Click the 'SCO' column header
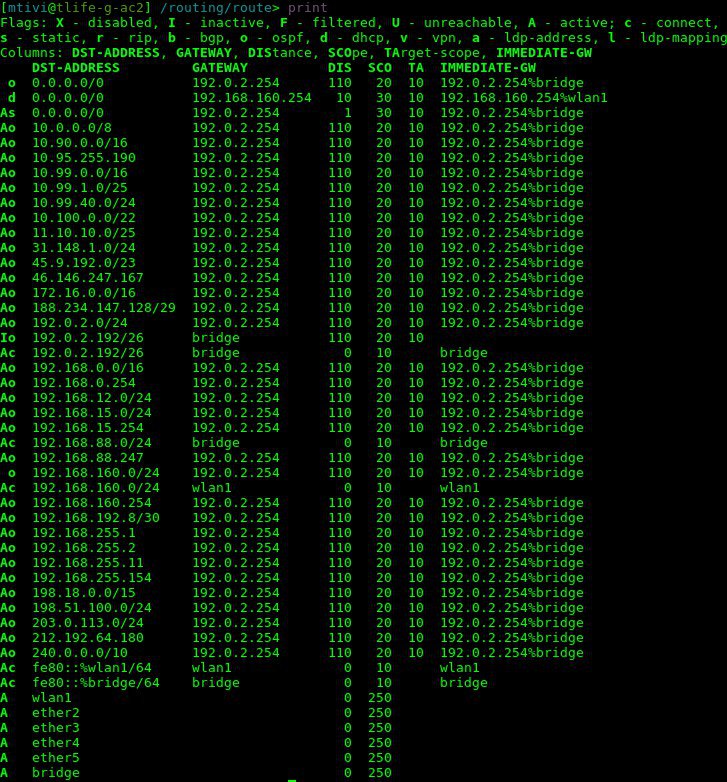This screenshot has height=782, width=727. pyautogui.click(x=380, y=68)
